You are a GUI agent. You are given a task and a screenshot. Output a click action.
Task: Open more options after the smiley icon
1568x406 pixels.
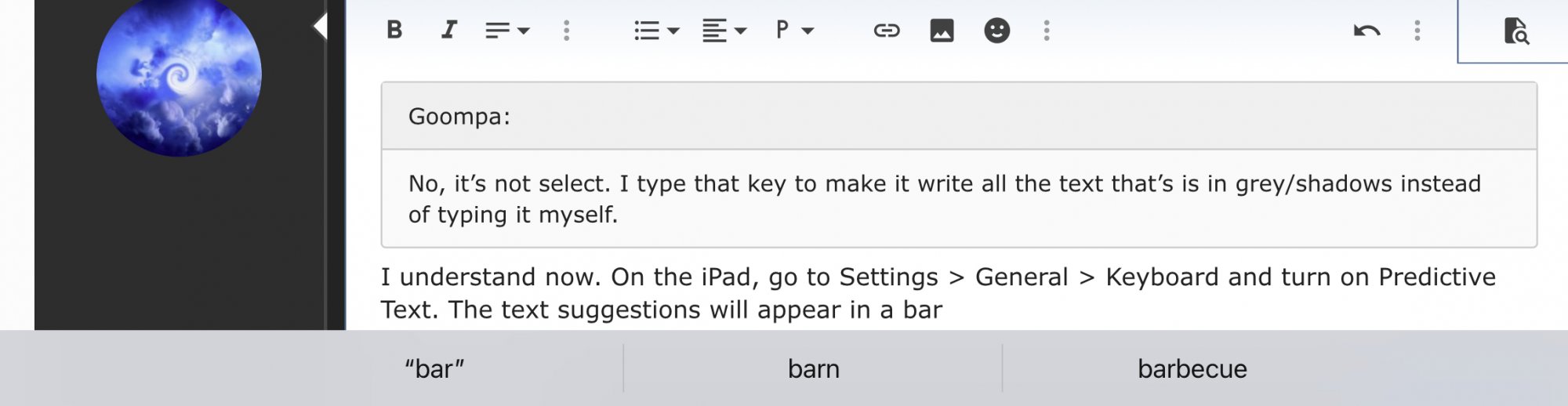[1046, 31]
